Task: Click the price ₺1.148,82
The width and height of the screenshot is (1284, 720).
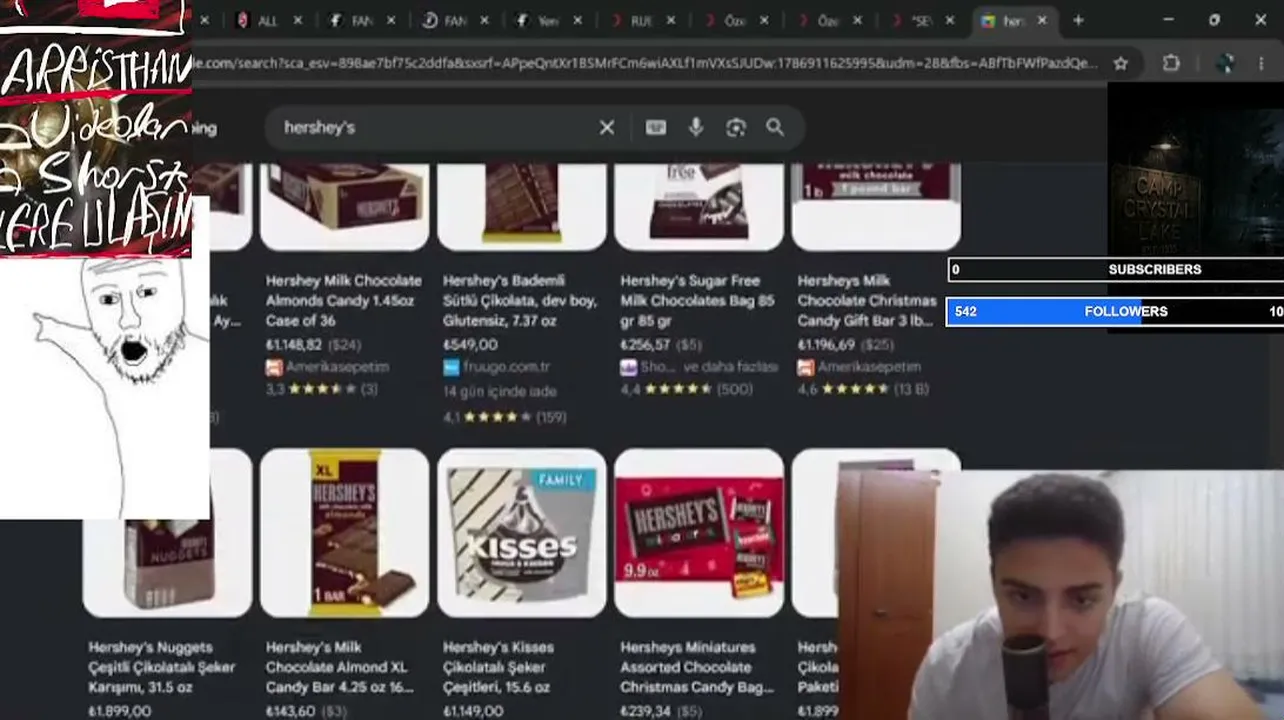Action: (294, 345)
